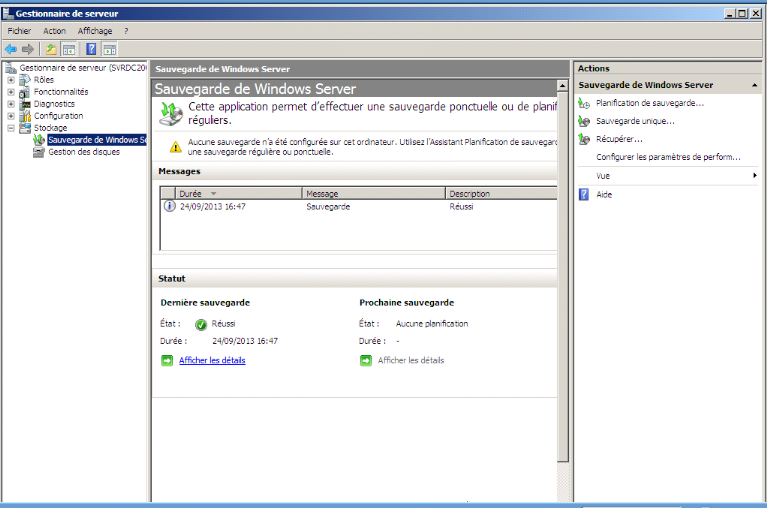Open the blue Afficher les détails link
Image resolution: width=767 pixels, height=508 pixels.
coord(212,360)
